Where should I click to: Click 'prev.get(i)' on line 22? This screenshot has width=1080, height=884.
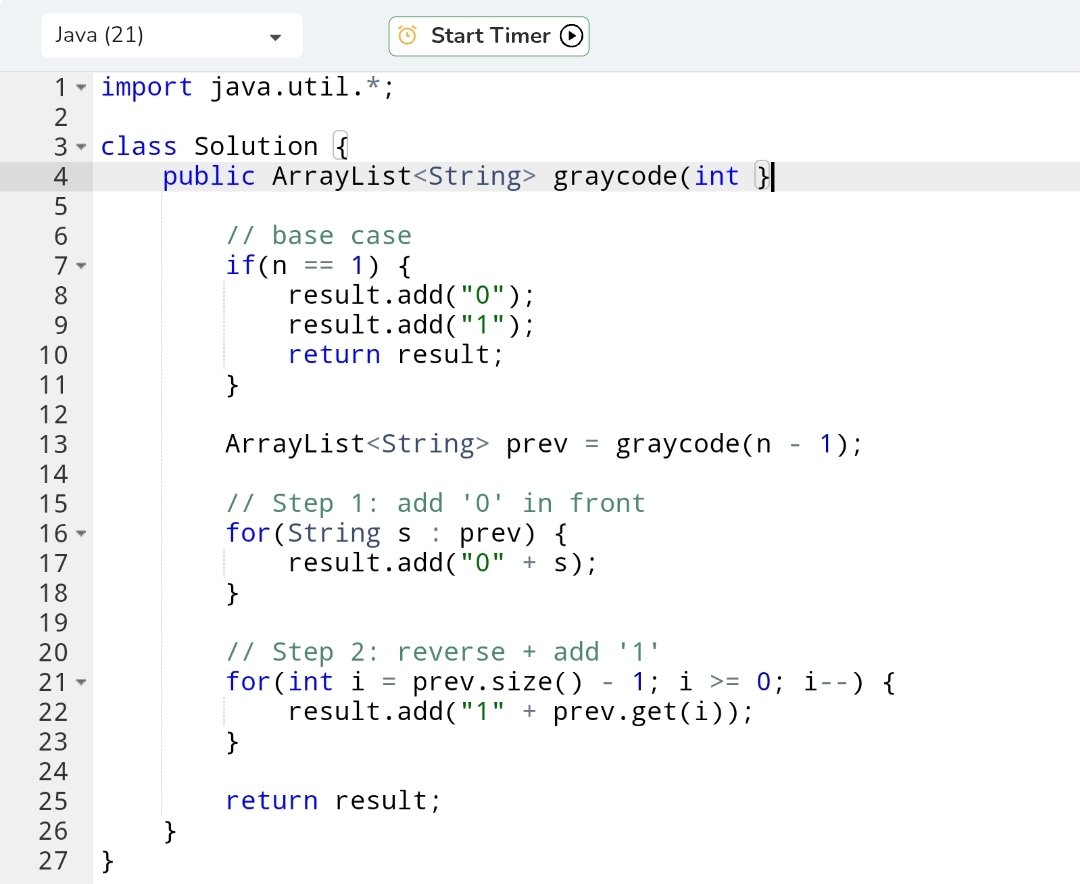pyautogui.click(x=638, y=712)
